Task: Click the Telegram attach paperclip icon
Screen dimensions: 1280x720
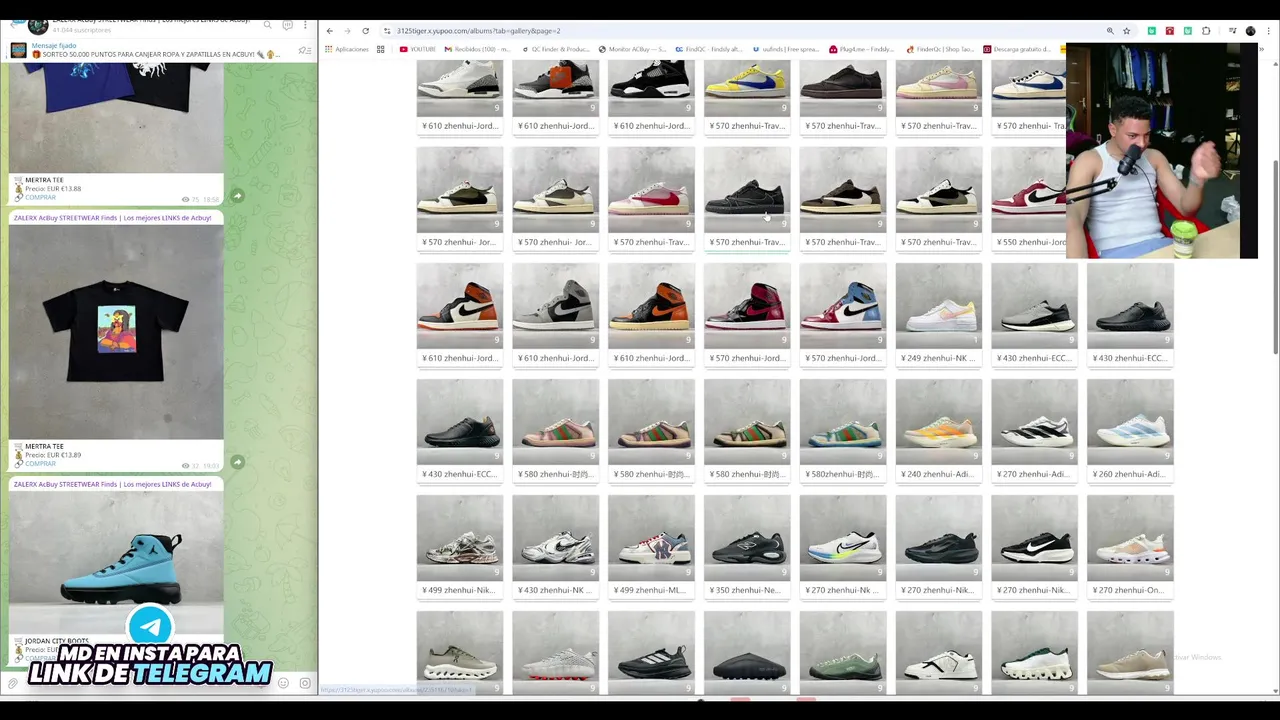Action: click(x=12, y=684)
